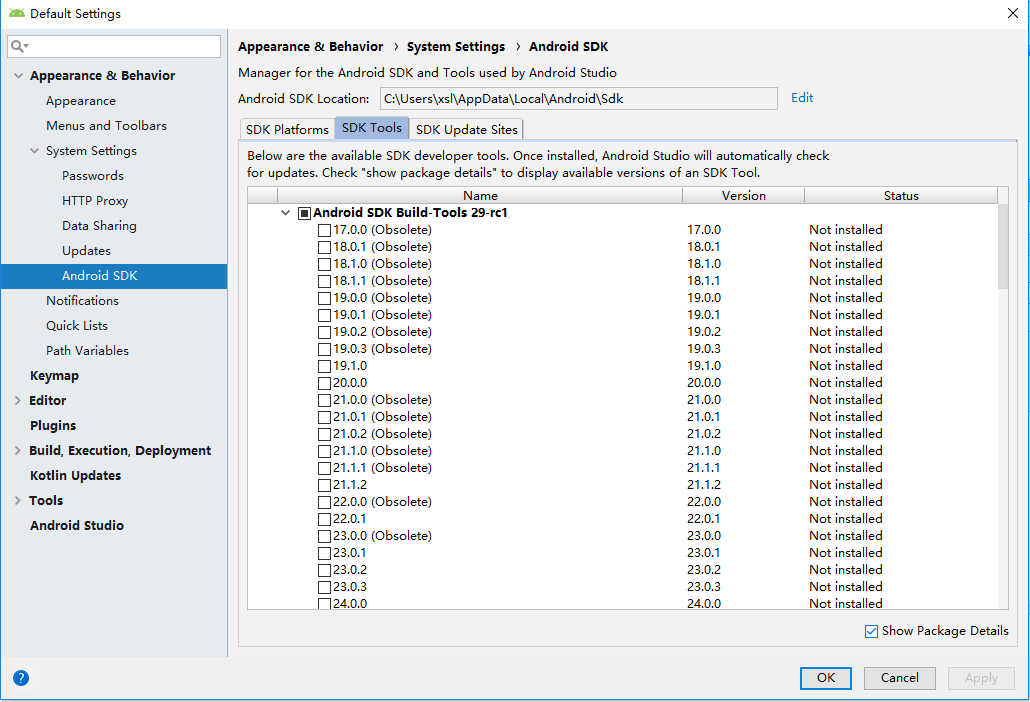Viewport: 1030px width, 702px height.
Task: Open Android Studio settings entry
Action: tap(77, 525)
